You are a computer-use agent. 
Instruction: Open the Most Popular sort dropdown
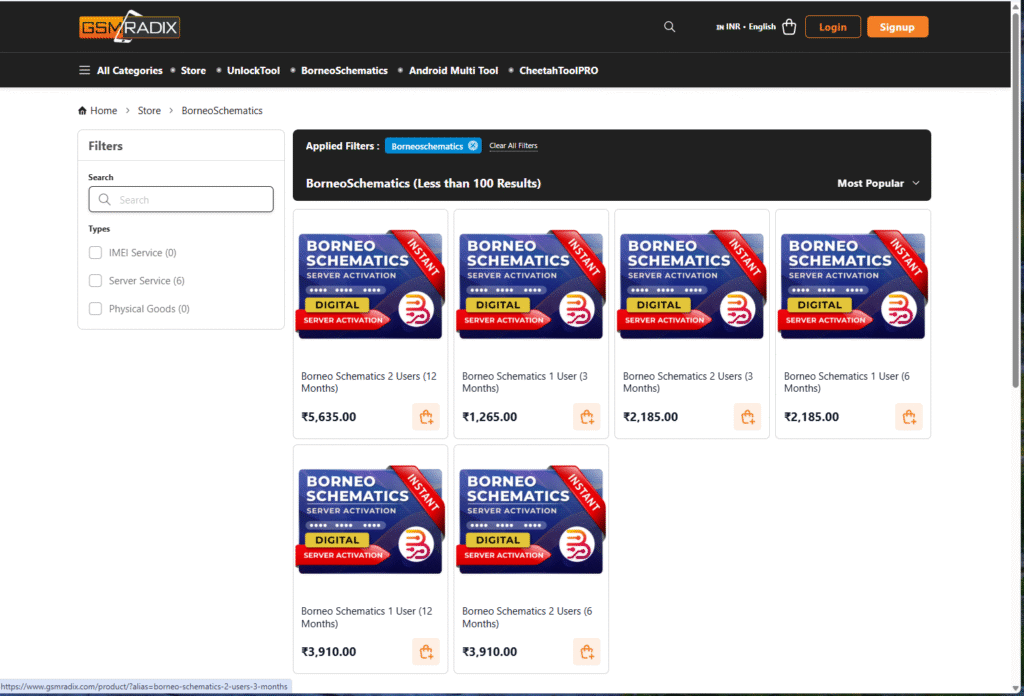(x=877, y=183)
